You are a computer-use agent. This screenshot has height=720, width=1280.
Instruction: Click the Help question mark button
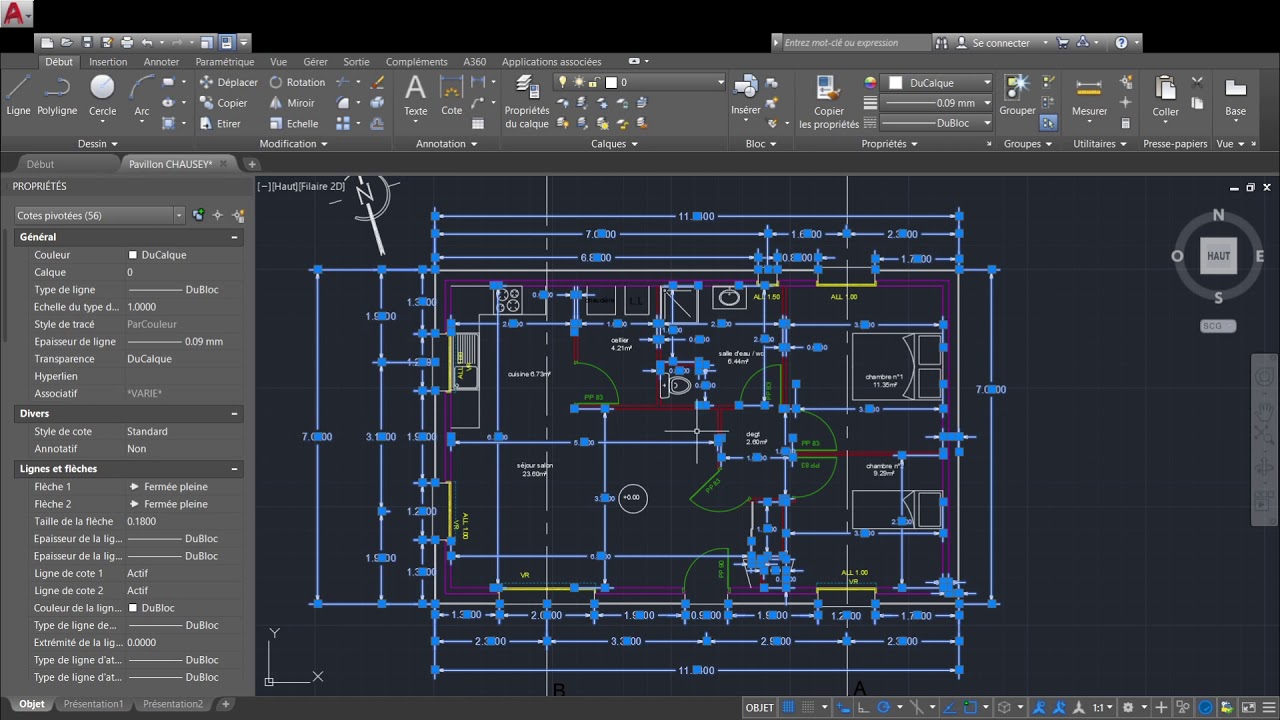click(x=1121, y=43)
